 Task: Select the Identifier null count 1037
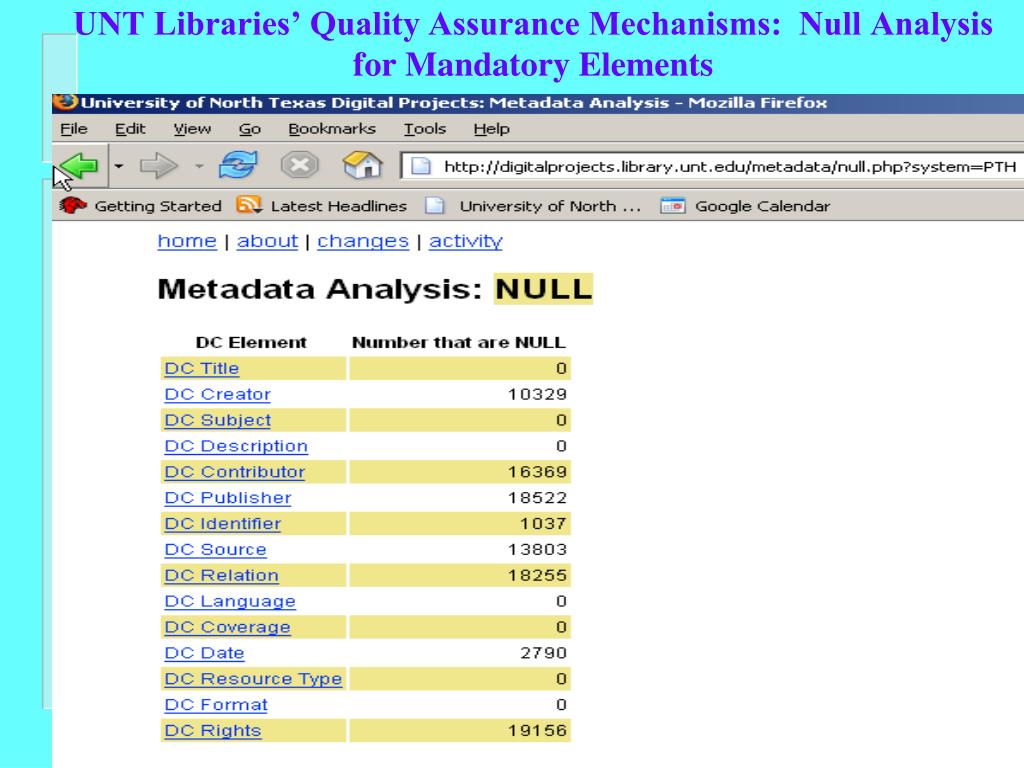[543, 524]
